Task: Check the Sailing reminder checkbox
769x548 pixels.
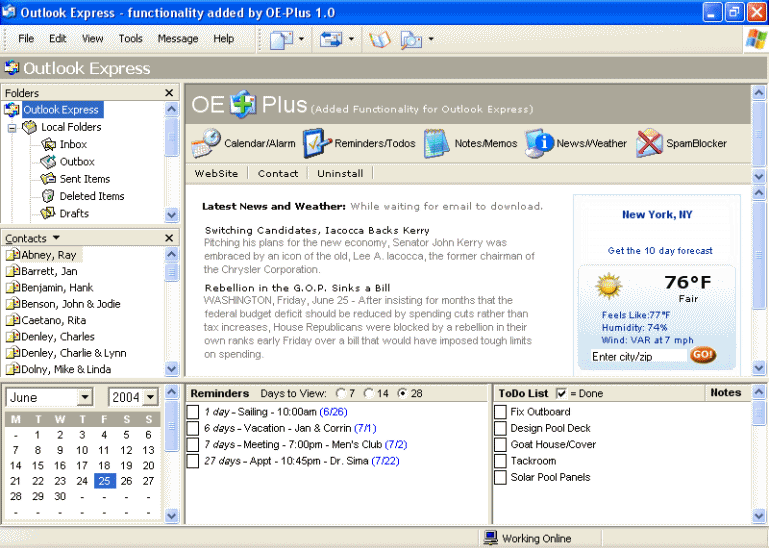Action: pyautogui.click(x=193, y=412)
